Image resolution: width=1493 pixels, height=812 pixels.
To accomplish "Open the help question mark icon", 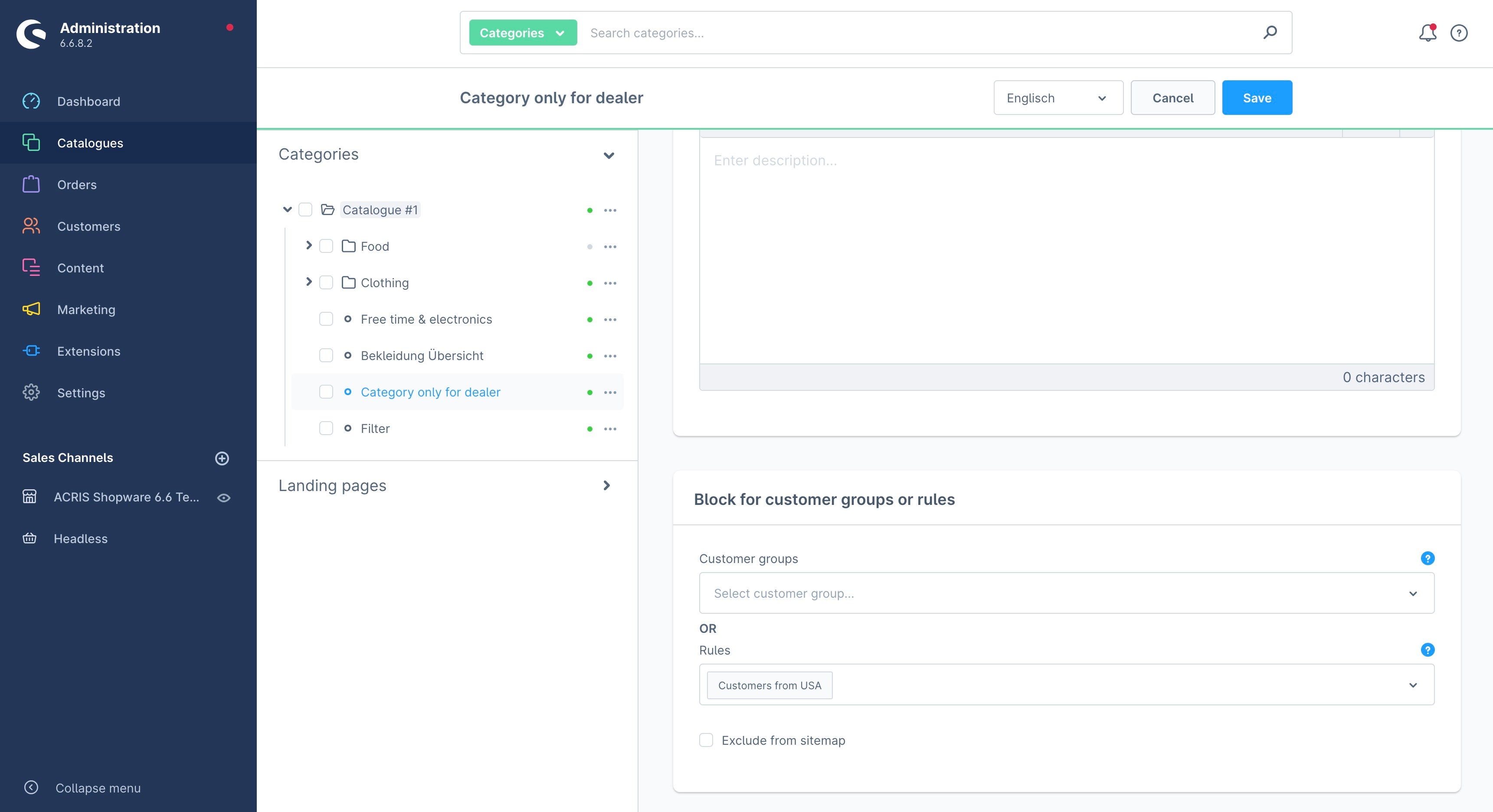I will pyautogui.click(x=1459, y=33).
